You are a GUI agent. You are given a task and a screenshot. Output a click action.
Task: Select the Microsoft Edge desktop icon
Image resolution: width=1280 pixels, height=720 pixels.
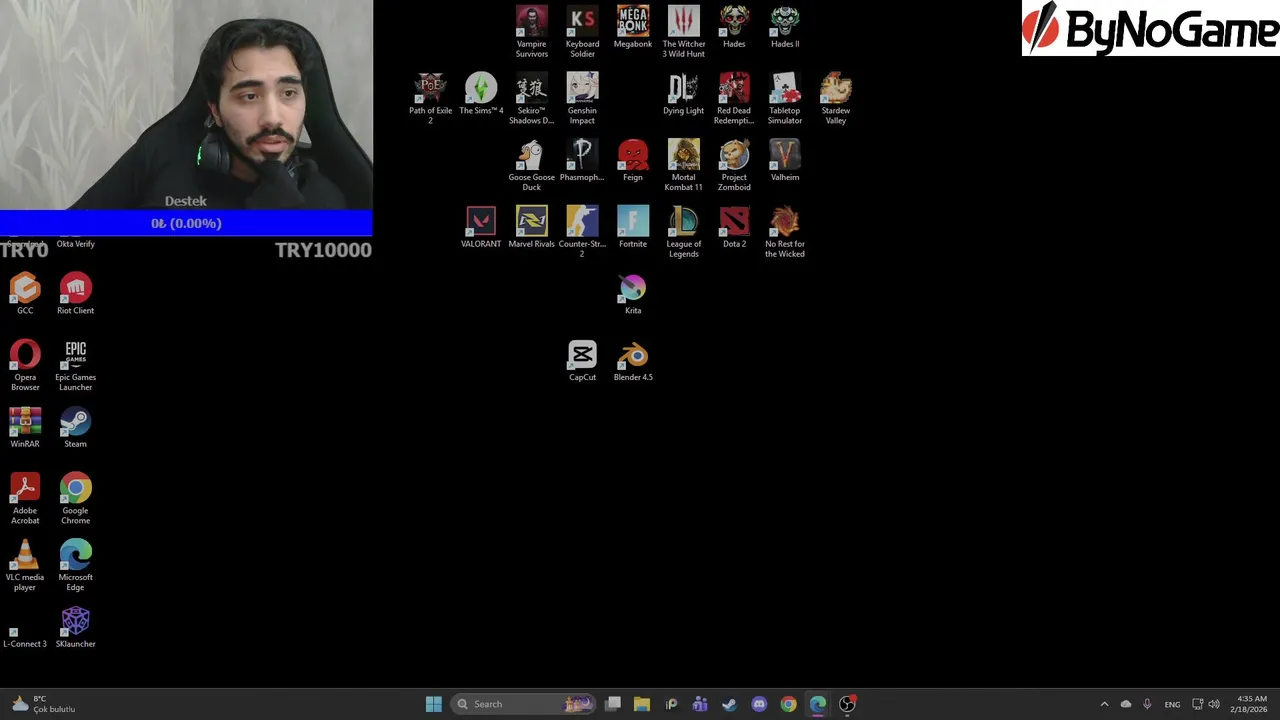75,565
